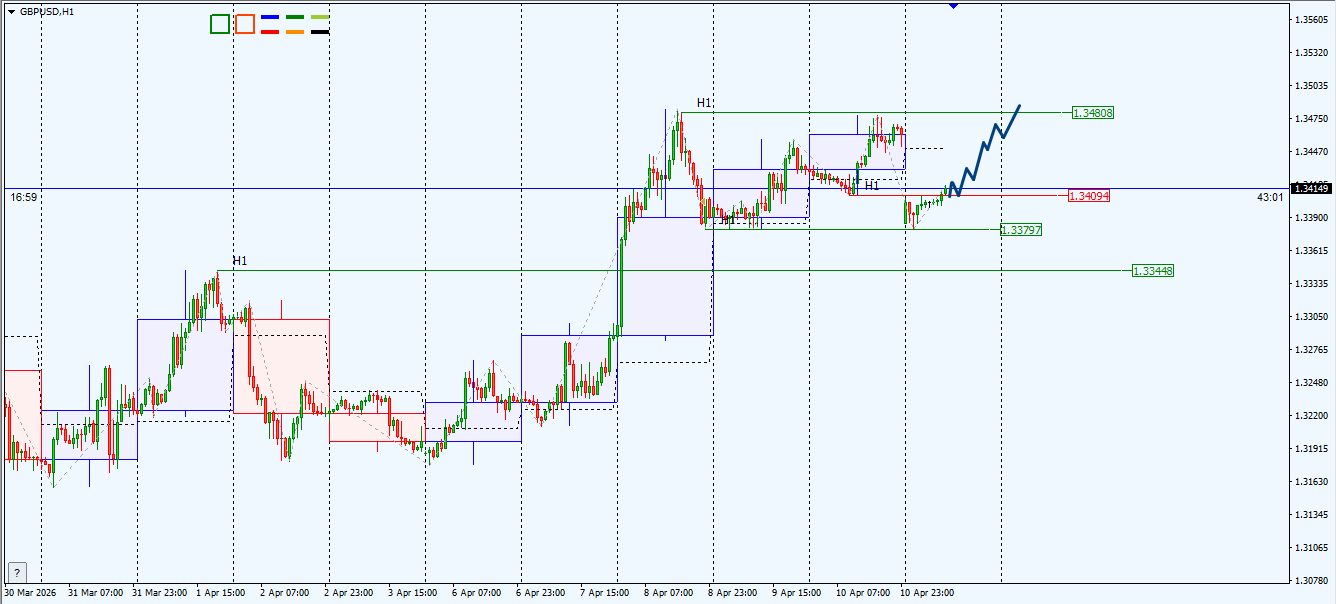The width and height of the screenshot is (1336, 604).
Task: Toggle the light green line indicator
Action: 320,18
